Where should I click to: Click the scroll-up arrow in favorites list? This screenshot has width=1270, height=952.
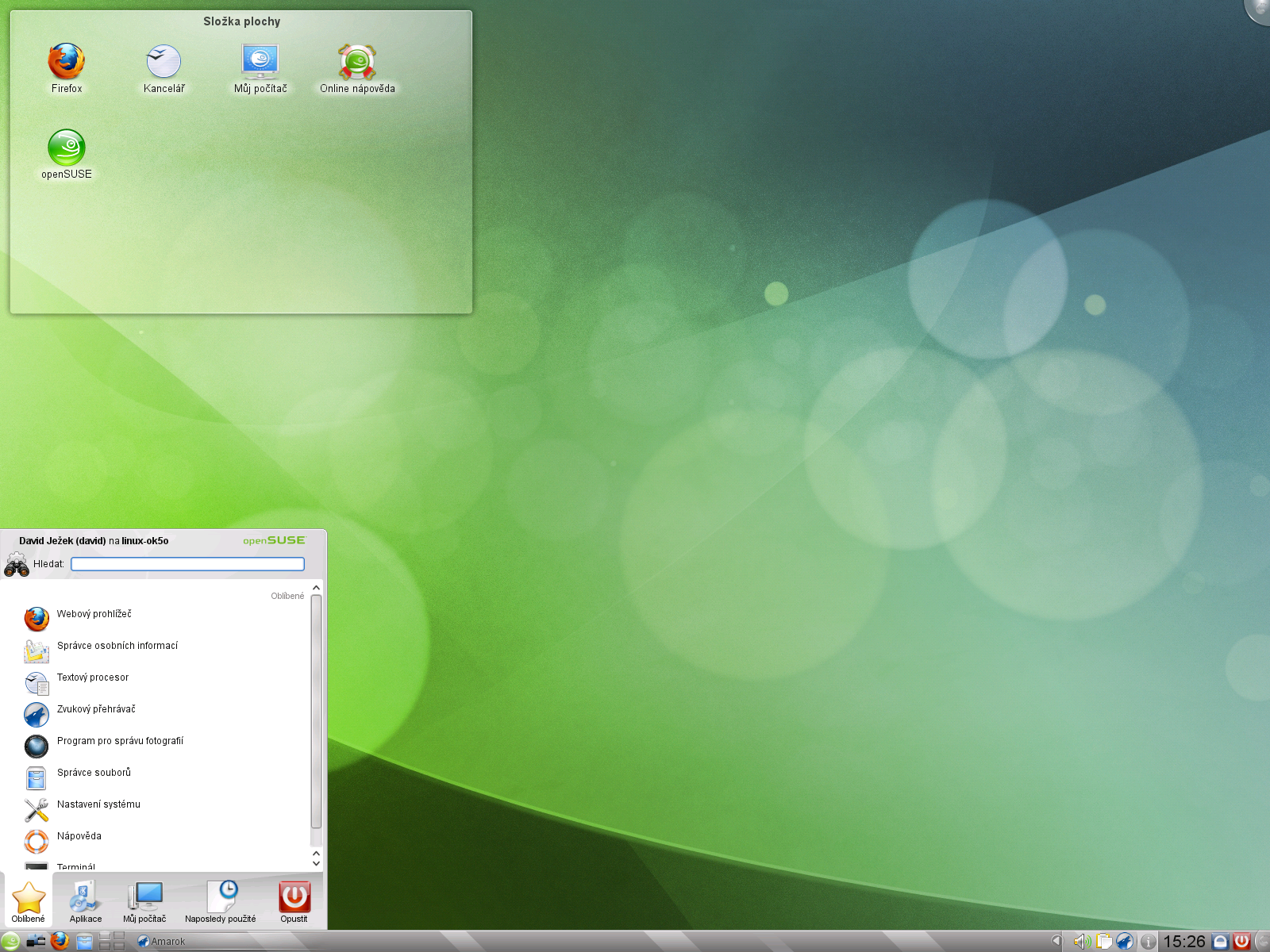click(316, 588)
